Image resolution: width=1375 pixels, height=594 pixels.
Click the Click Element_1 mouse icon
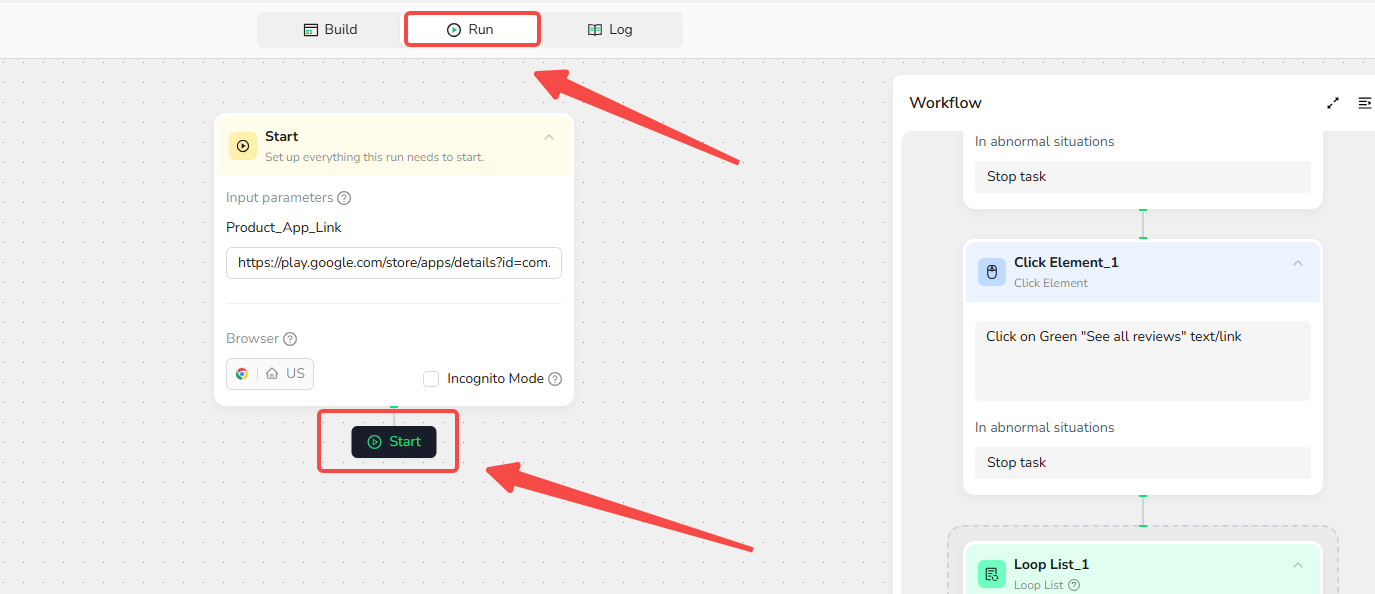tap(991, 272)
